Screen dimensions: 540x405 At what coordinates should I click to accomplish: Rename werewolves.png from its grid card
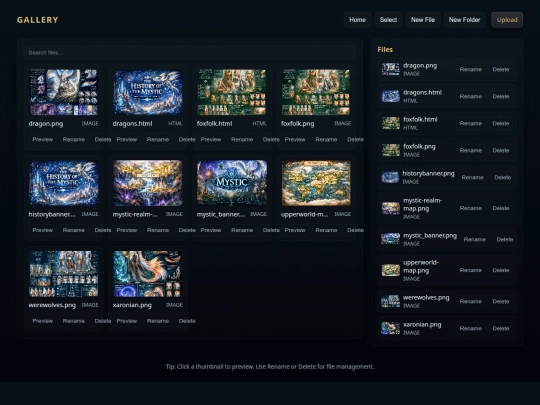(74, 321)
